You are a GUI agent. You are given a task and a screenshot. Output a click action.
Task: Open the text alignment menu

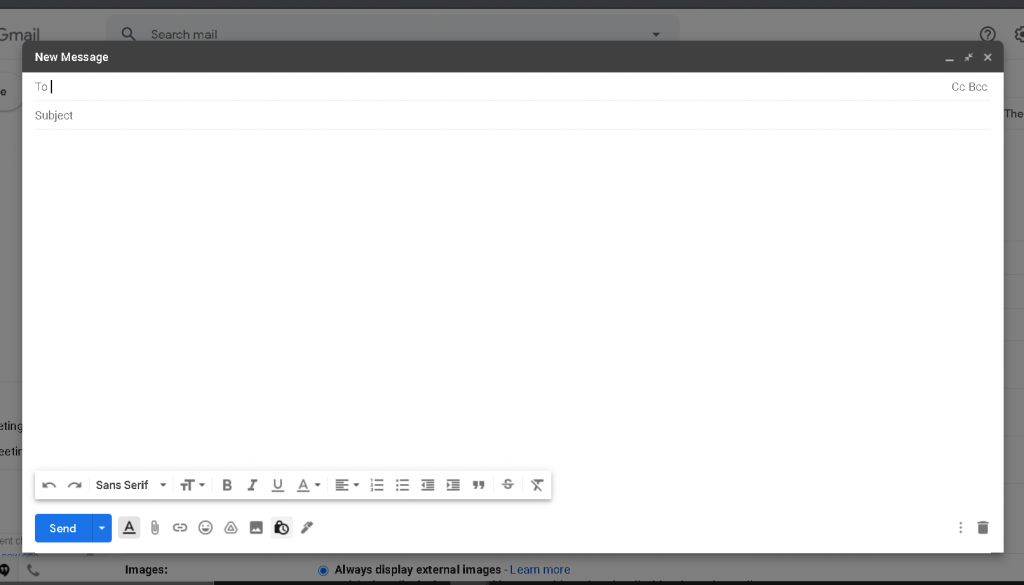[347, 485]
